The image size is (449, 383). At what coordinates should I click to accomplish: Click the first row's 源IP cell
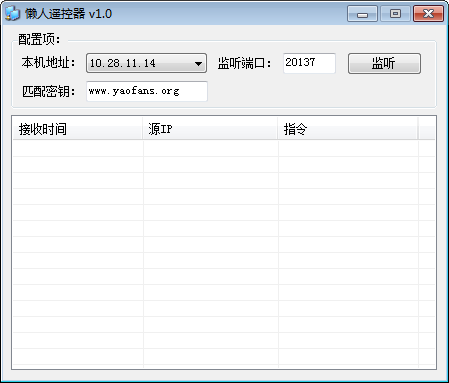pos(211,148)
